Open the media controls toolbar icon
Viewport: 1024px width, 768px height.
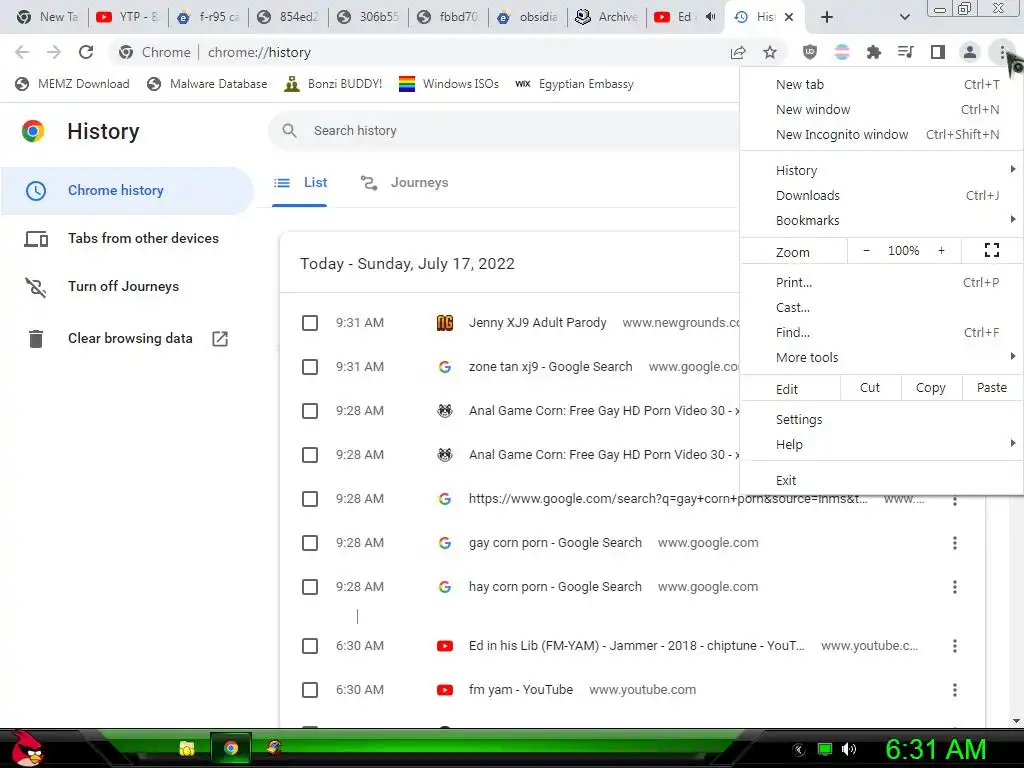coord(905,52)
